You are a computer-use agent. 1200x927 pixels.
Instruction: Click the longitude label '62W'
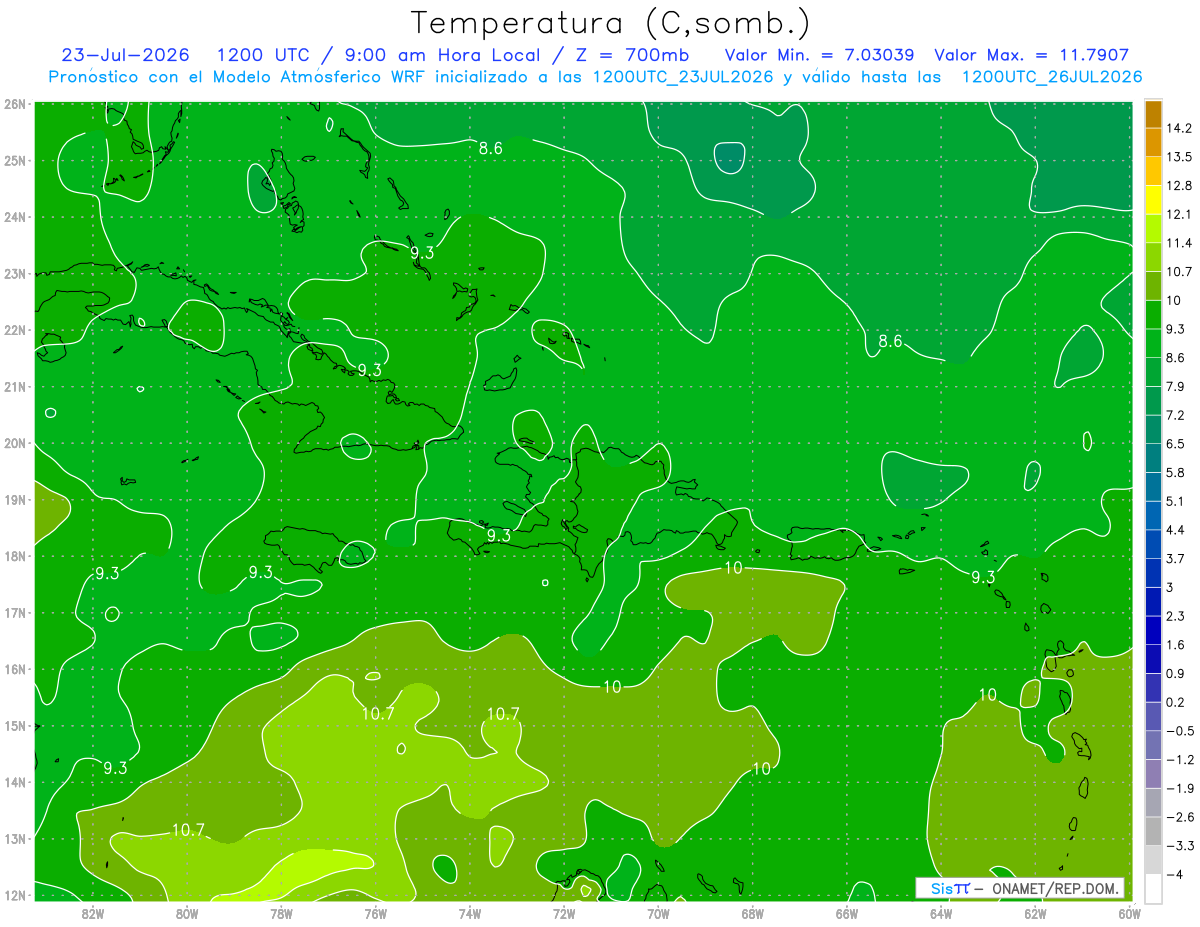point(1035,913)
